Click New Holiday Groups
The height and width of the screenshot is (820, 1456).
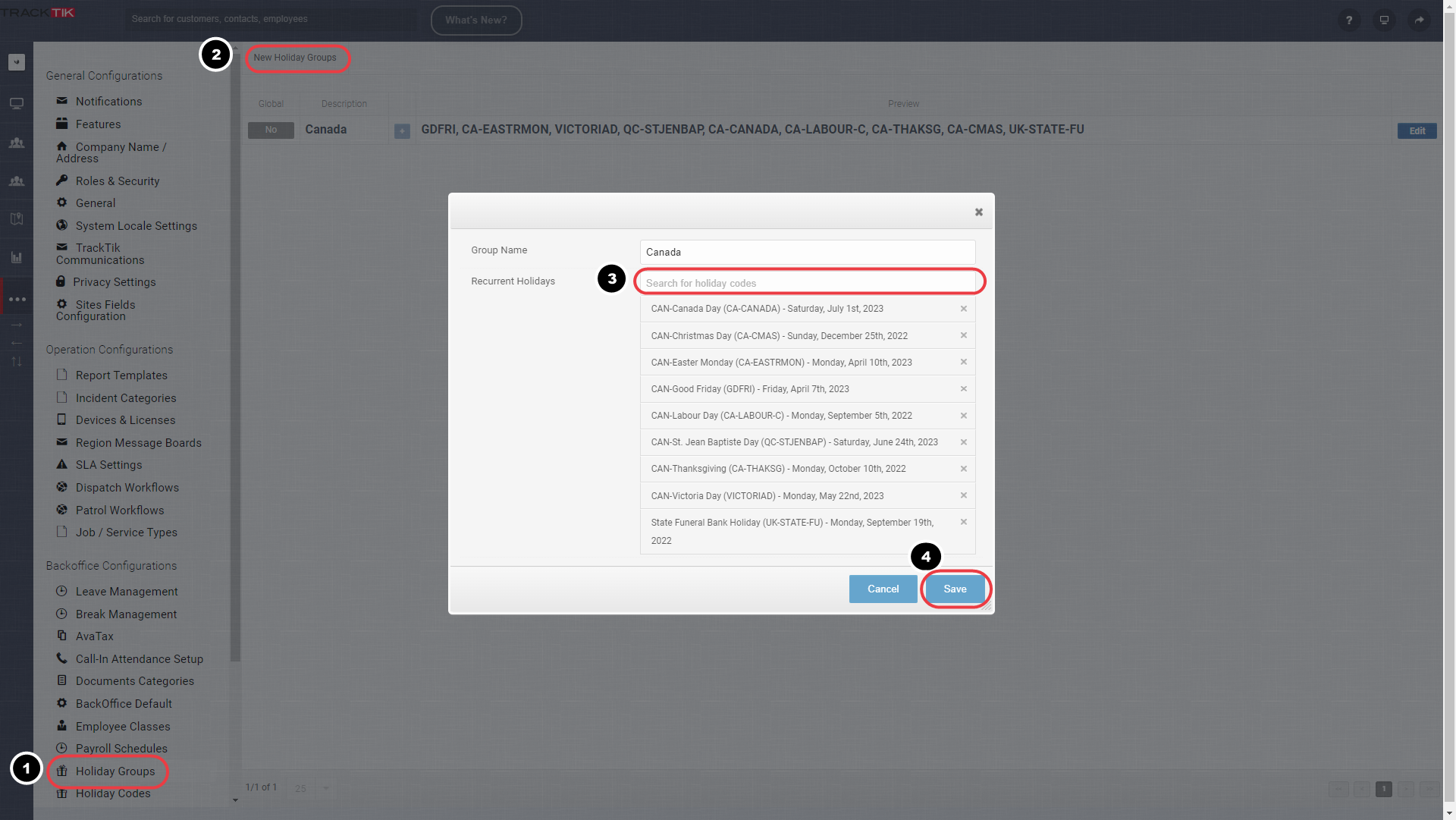[x=295, y=58]
